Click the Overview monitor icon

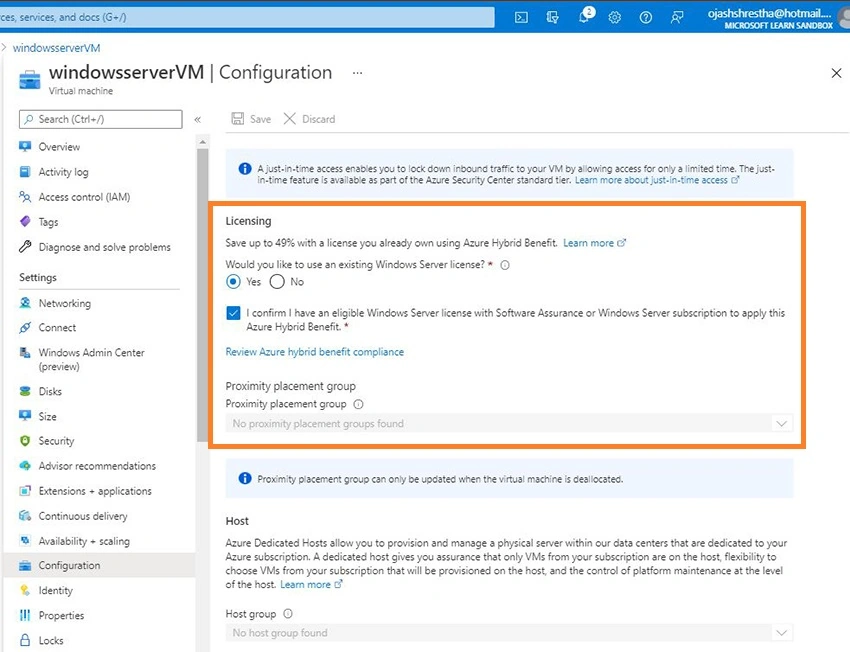pos(25,146)
